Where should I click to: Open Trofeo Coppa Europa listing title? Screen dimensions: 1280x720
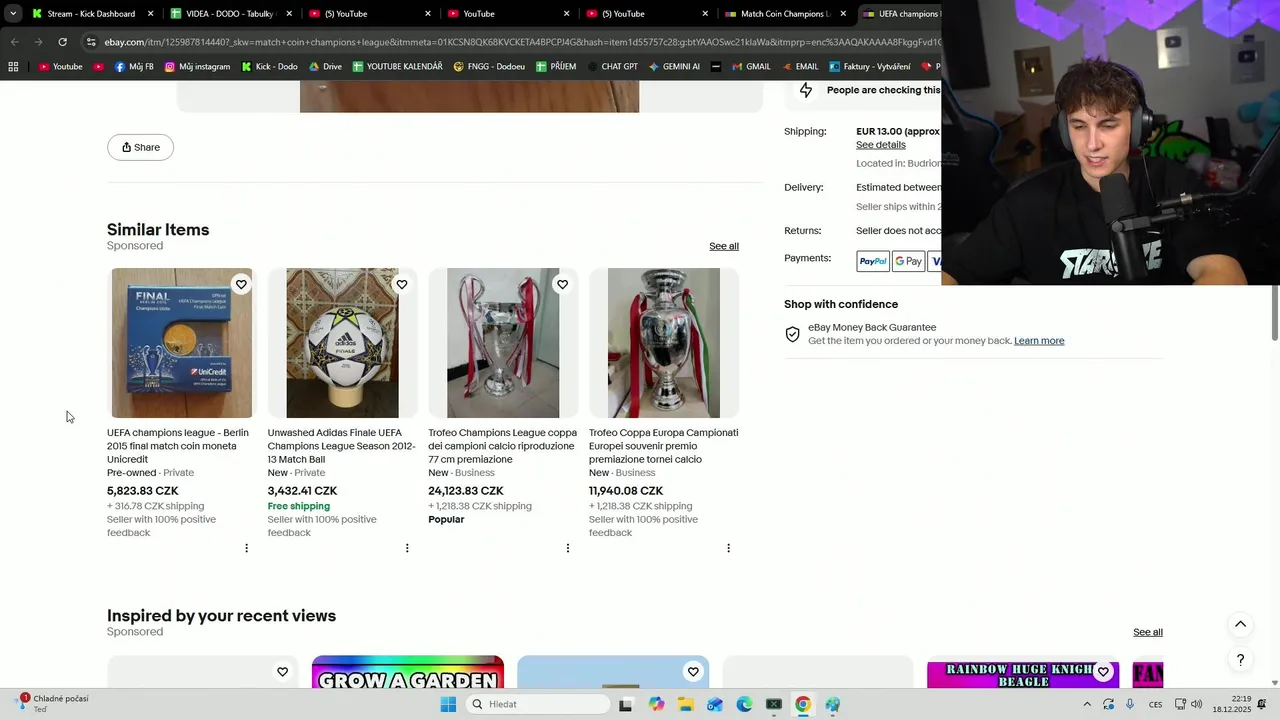[x=663, y=446]
